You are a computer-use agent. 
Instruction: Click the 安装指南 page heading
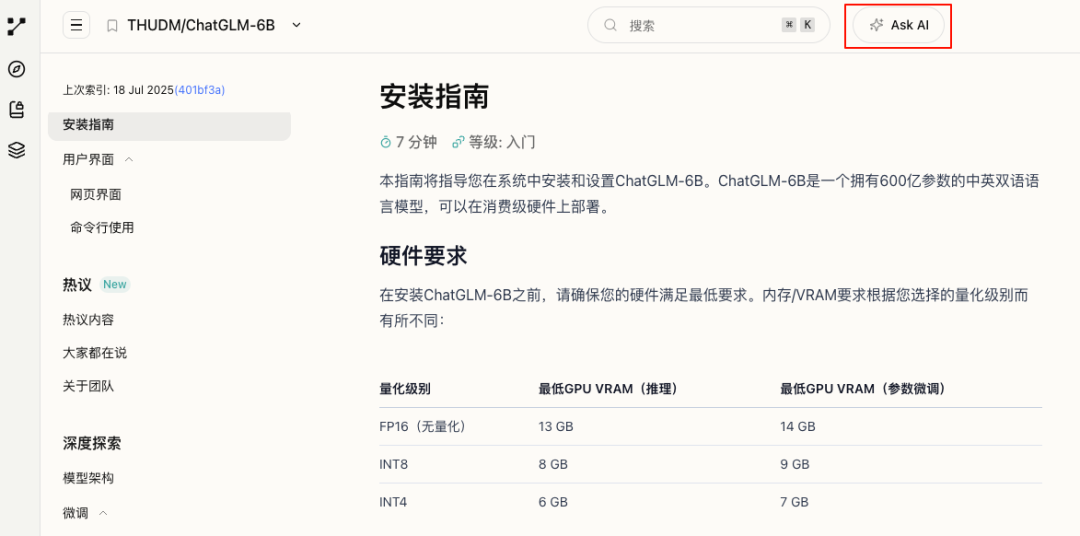[435, 97]
